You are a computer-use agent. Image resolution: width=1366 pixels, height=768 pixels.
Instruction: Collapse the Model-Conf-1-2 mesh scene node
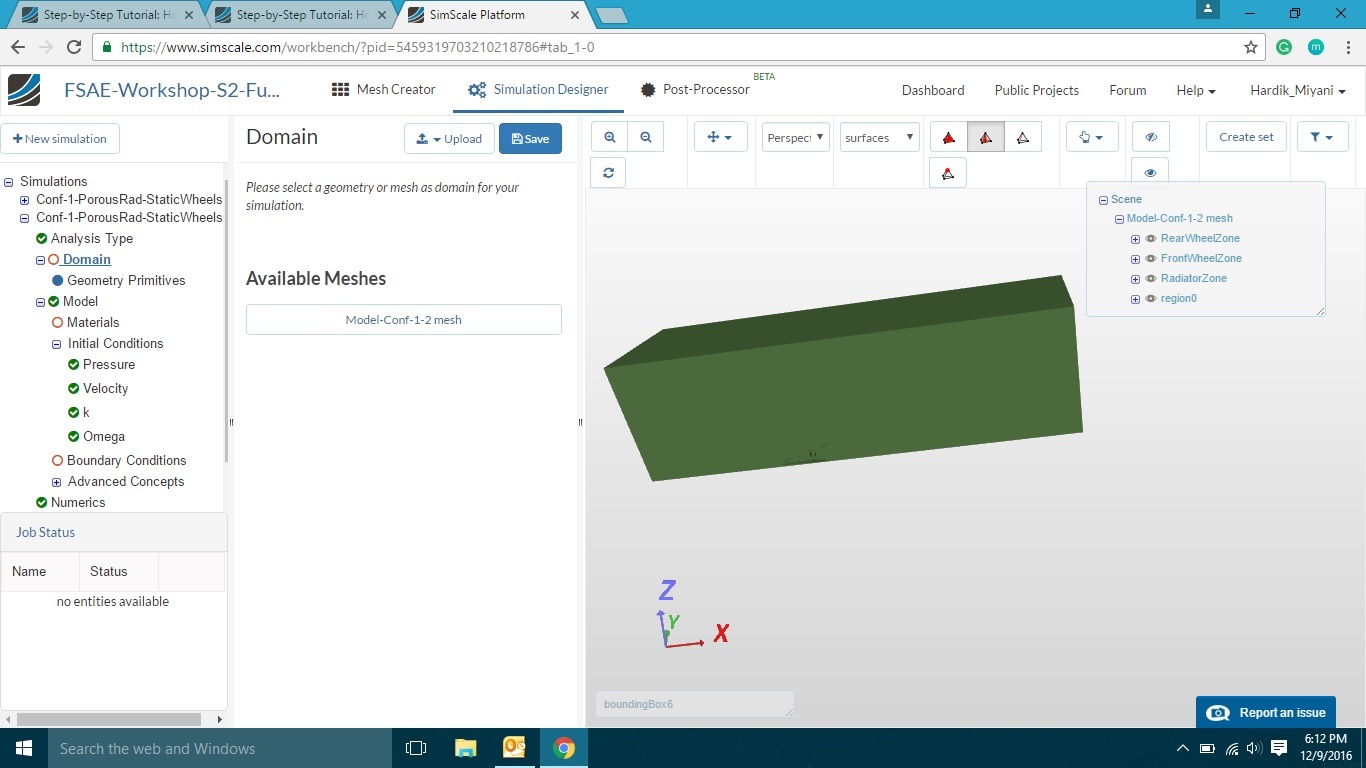1119,219
